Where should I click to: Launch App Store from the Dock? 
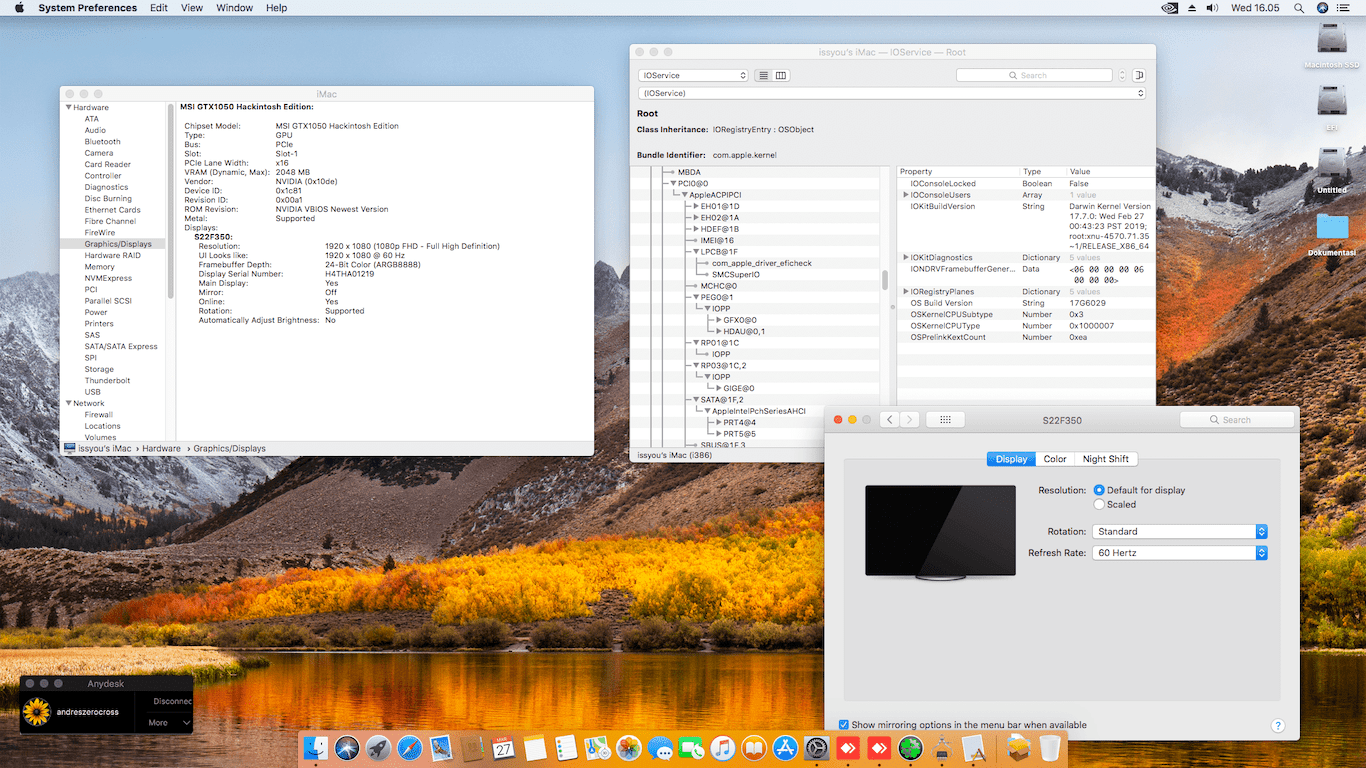click(x=785, y=747)
